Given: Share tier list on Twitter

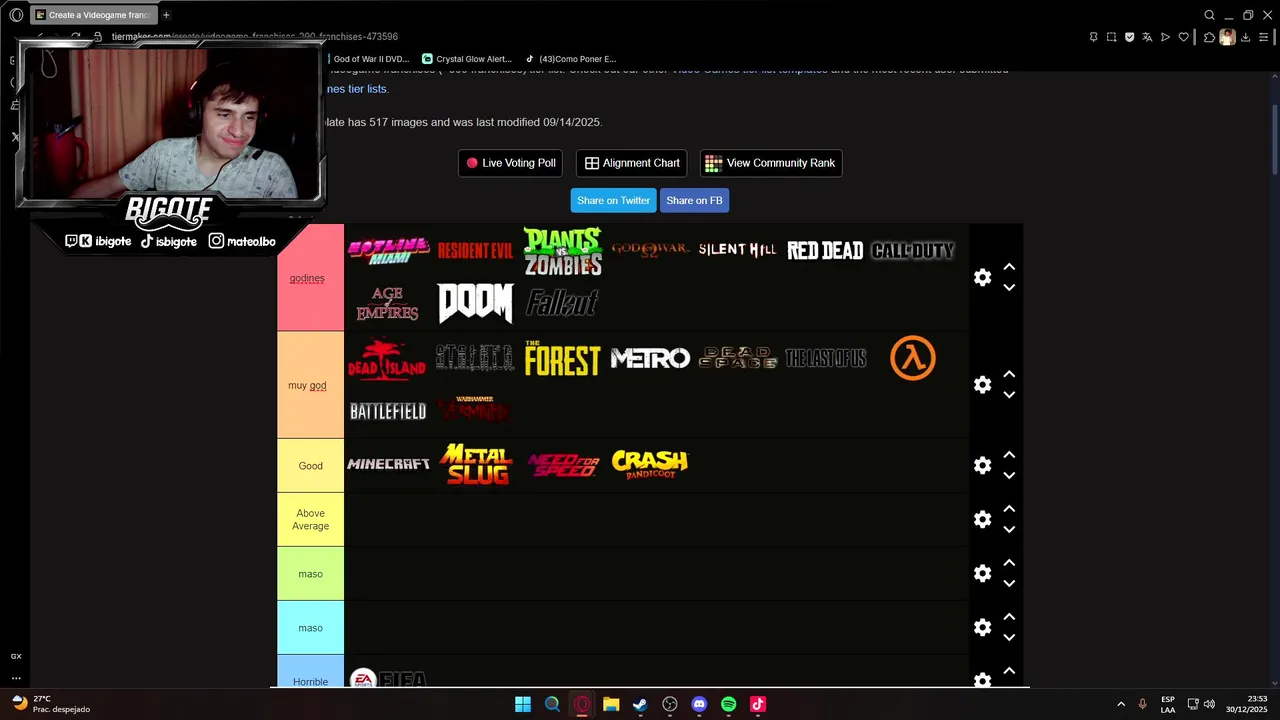Looking at the screenshot, I should point(613,200).
